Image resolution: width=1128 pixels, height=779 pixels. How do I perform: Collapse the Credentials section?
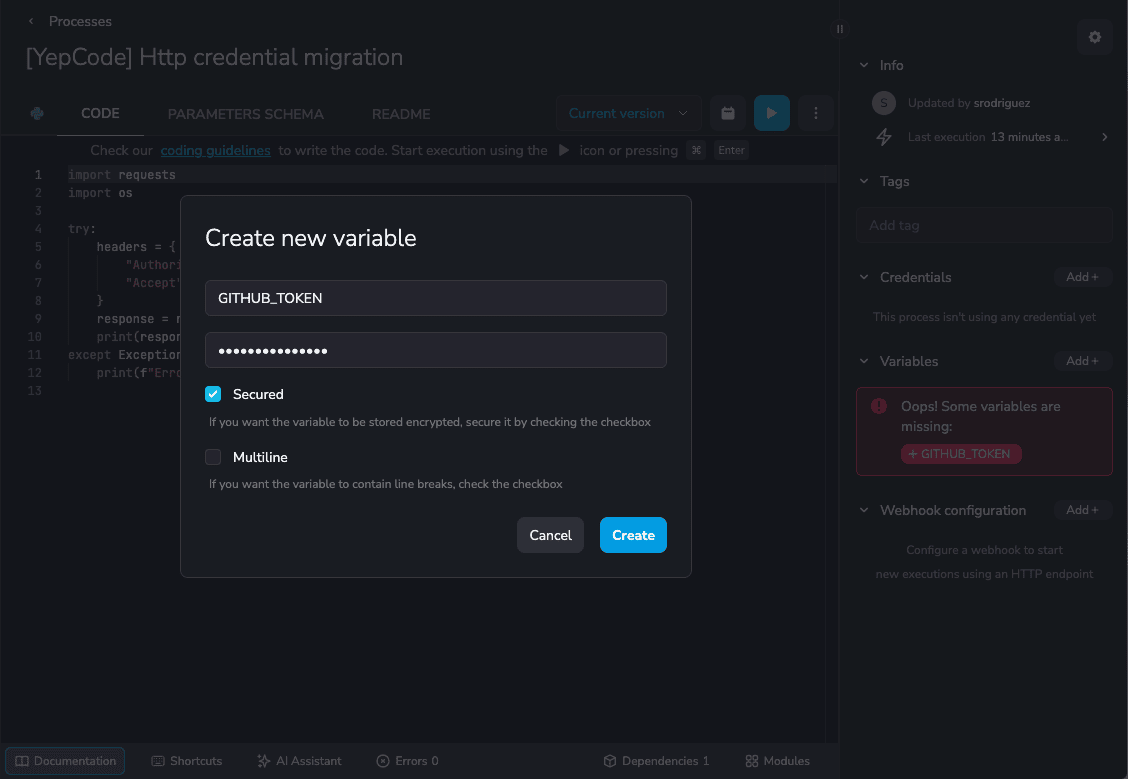(x=864, y=277)
